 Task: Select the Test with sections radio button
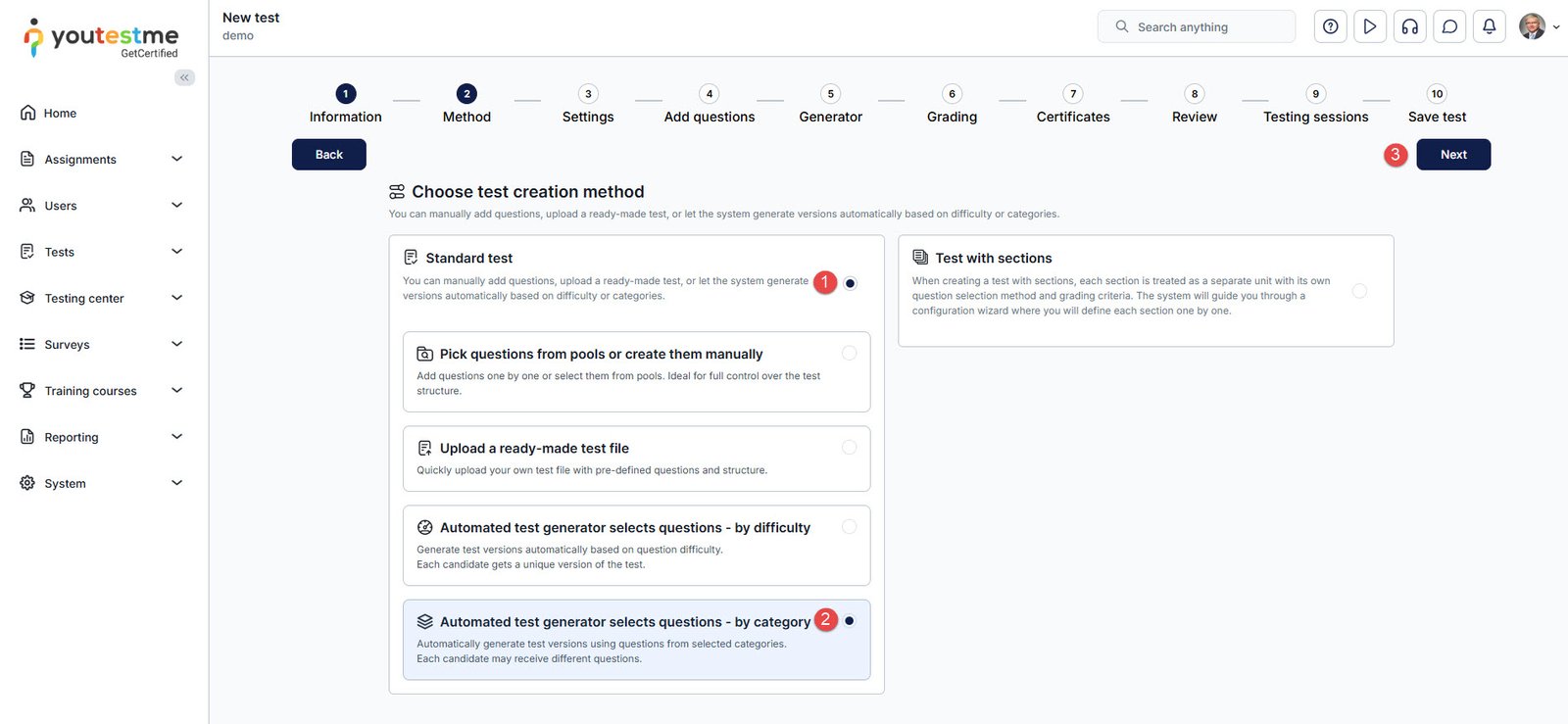[1359, 291]
